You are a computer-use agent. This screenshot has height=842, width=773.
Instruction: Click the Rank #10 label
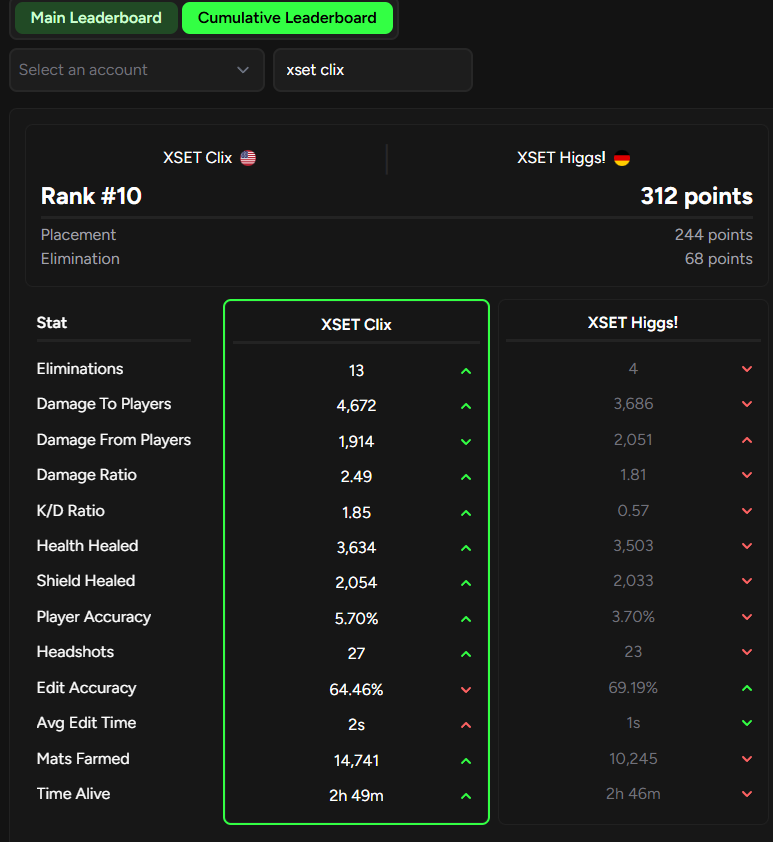point(91,196)
